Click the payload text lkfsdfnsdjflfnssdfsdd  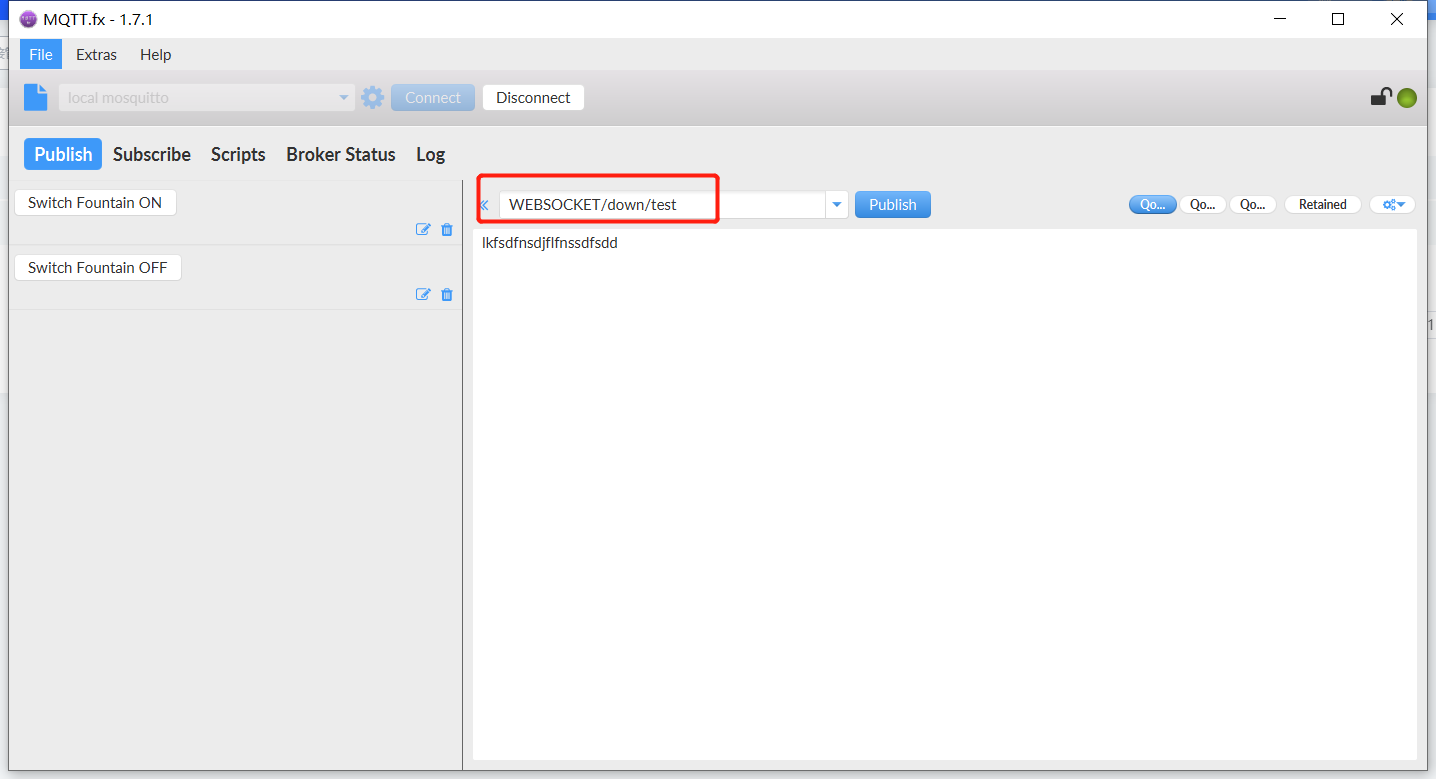coord(550,243)
